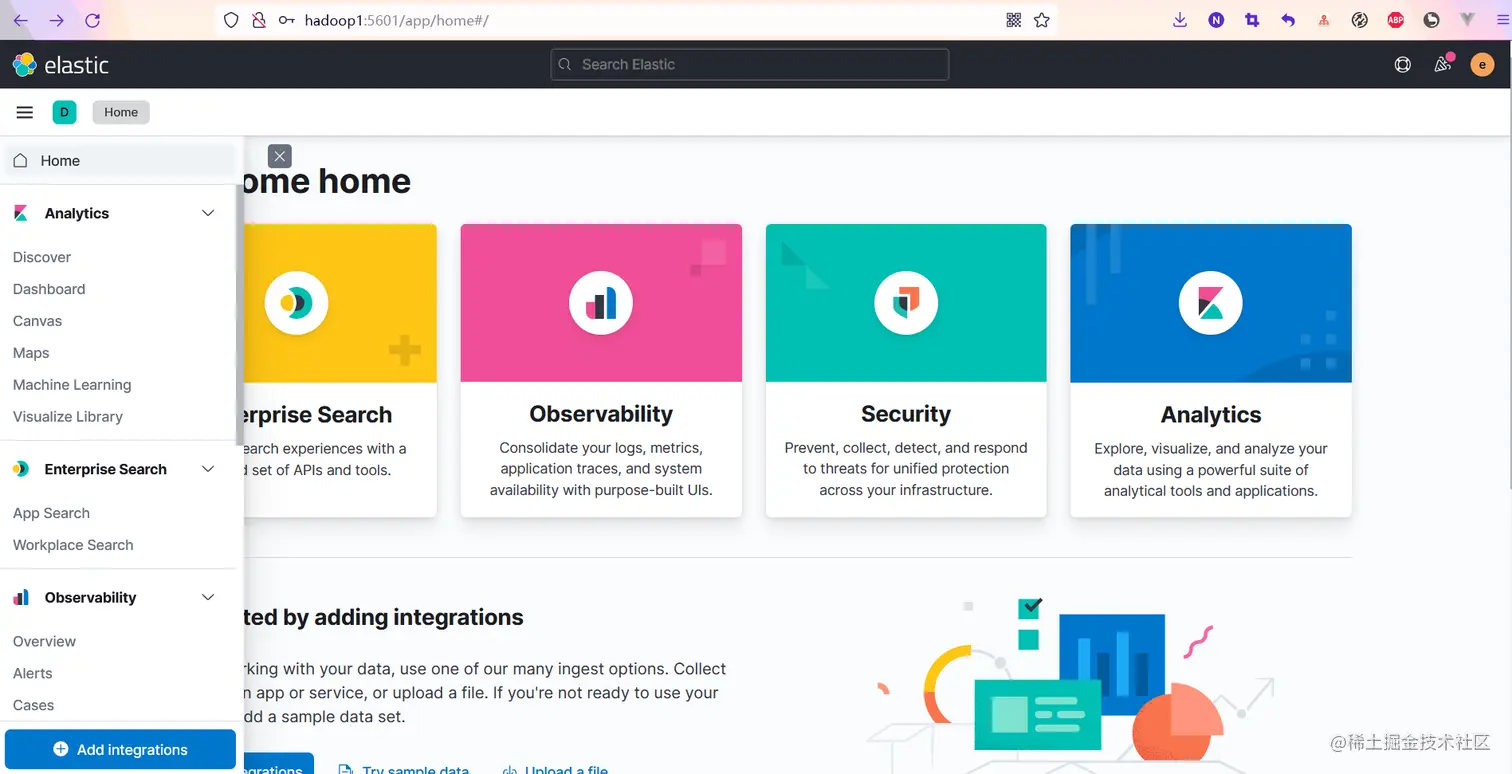Collapse the Enterprise Search section chevron

(208, 469)
